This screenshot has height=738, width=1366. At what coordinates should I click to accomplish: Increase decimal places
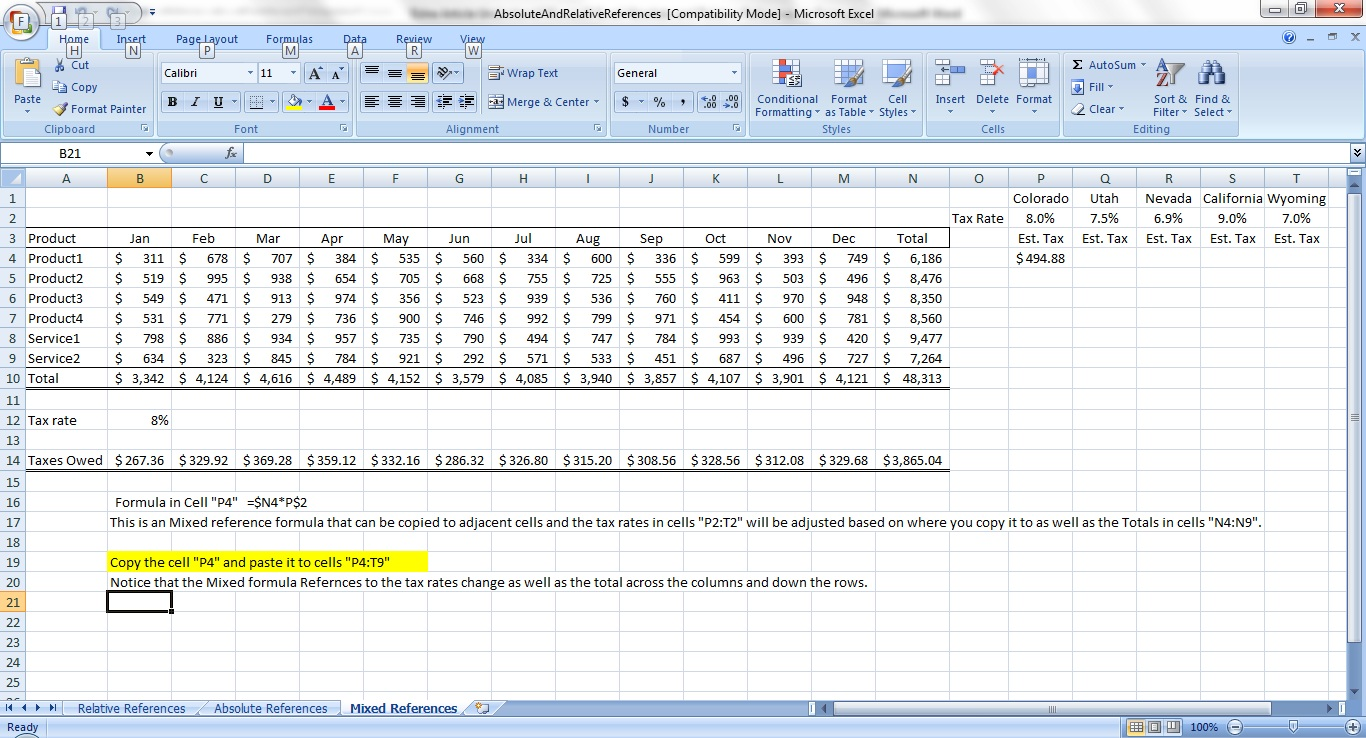pyautogui.click(x=709, y=102)
